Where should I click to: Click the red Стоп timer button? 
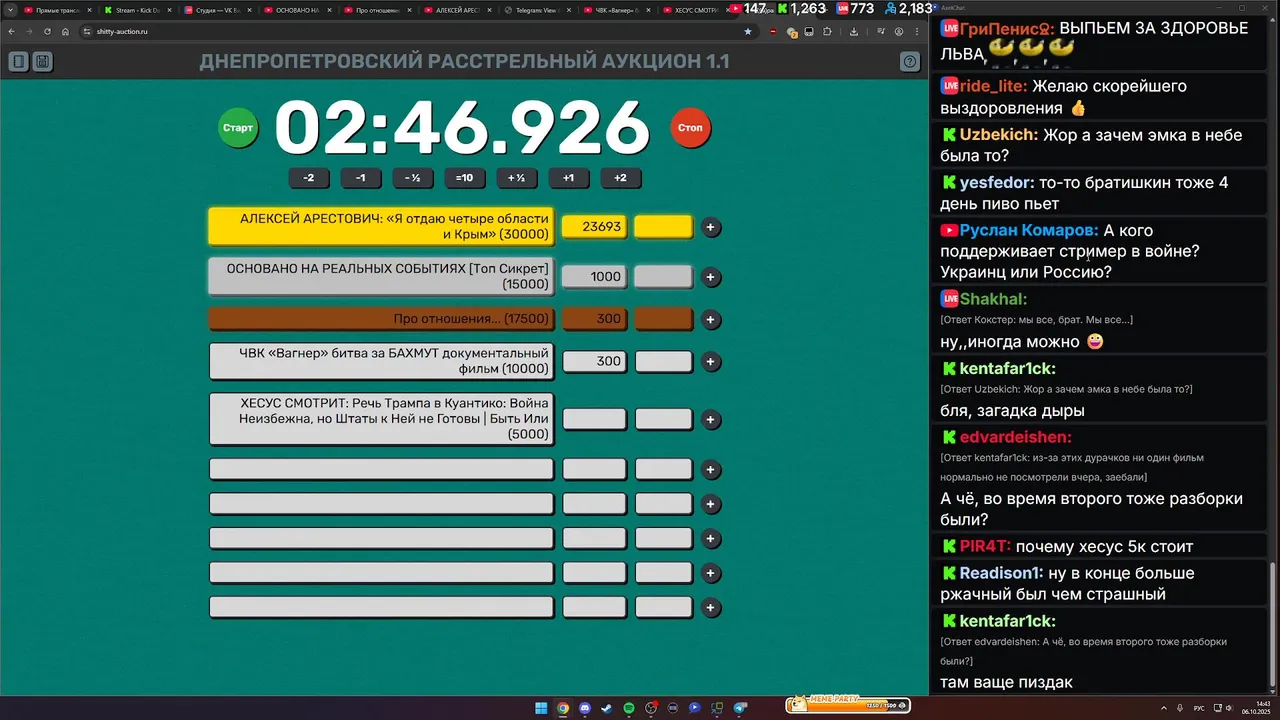pyautogui.click(x=690, y=128)
